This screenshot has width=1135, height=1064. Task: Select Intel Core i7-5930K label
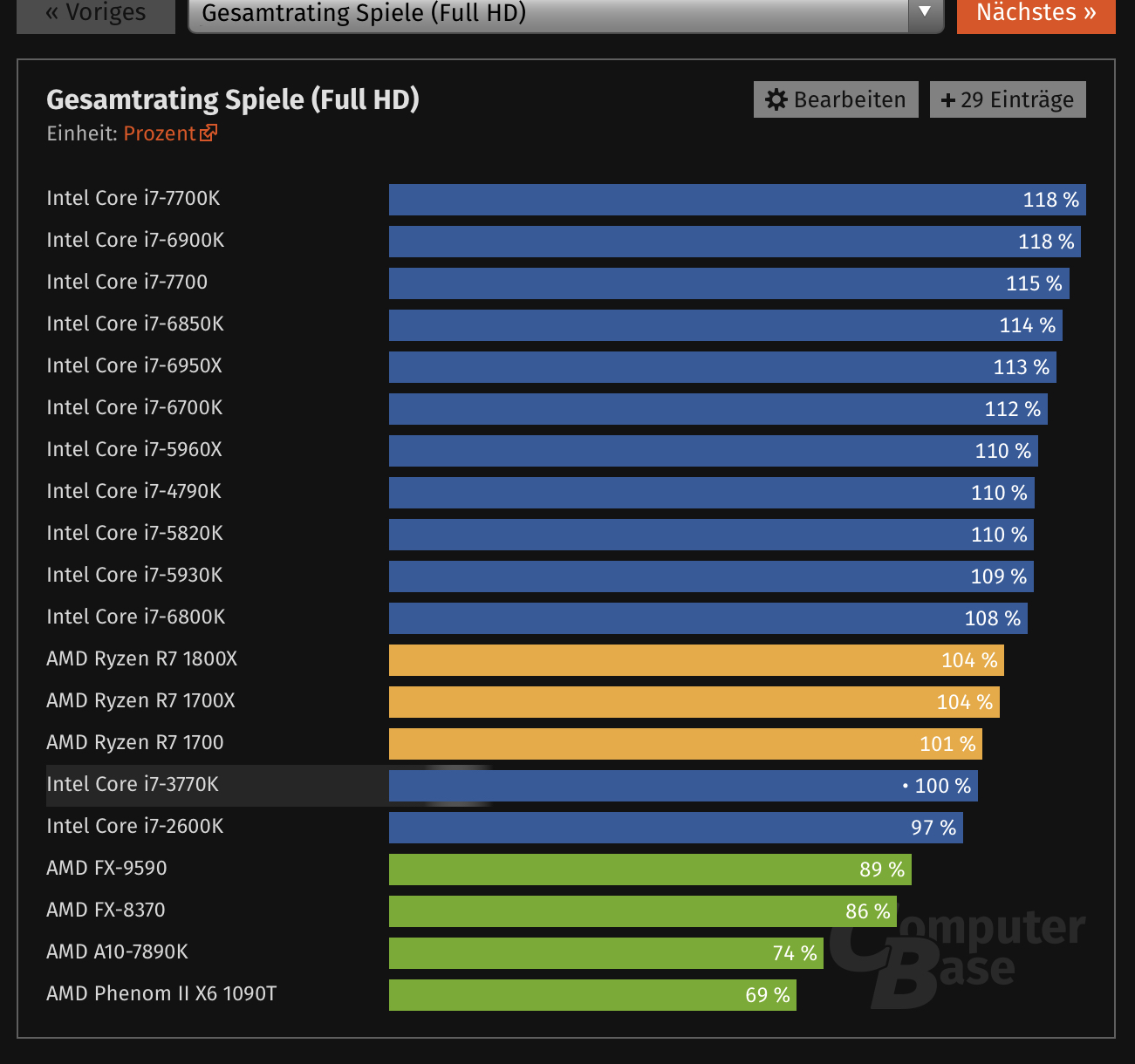pyautogui.click(x=134, y=575)
